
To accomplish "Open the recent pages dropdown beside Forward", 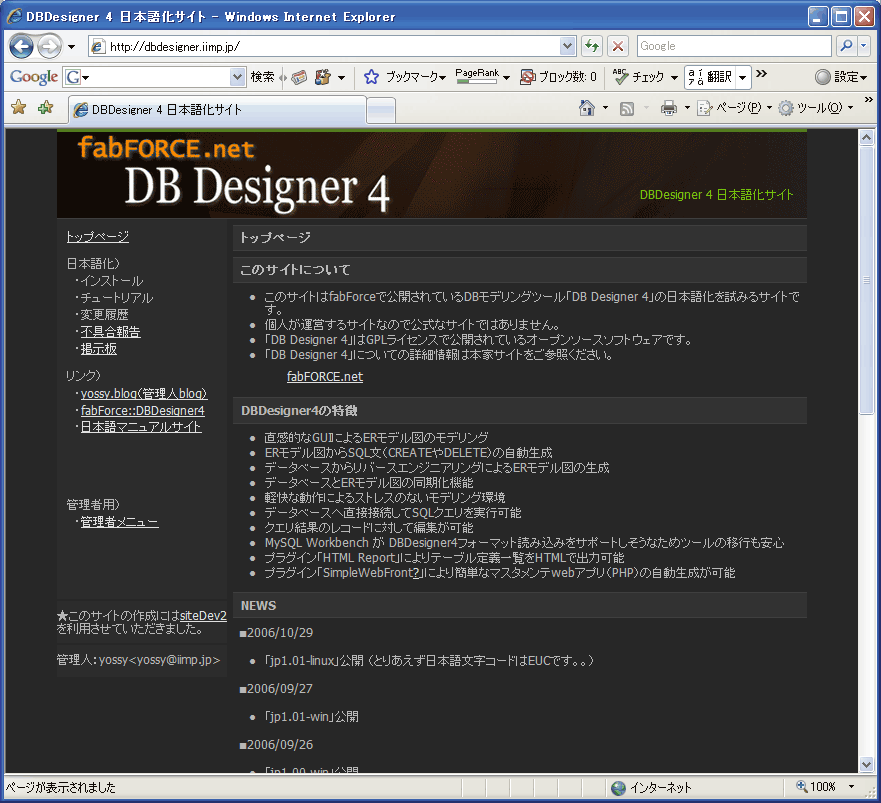I will click(x=71, y=47).
